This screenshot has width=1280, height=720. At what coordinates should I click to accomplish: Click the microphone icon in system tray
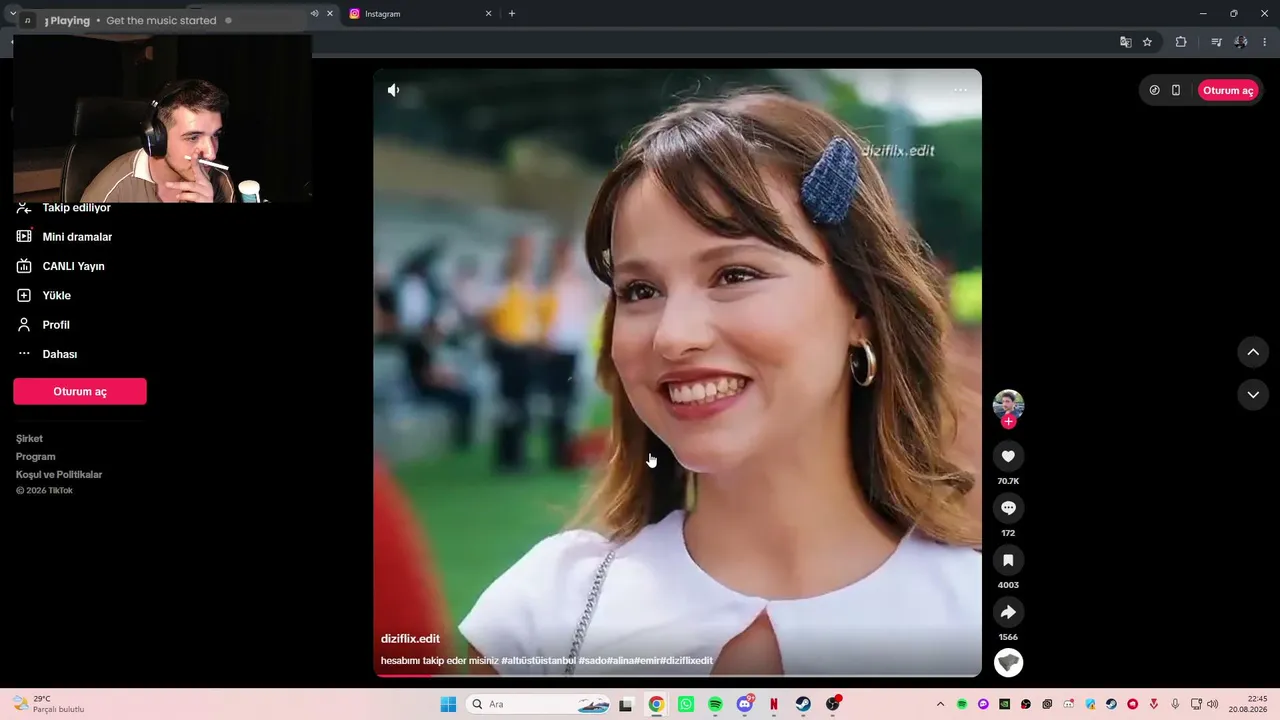(x=1175, y=704)
